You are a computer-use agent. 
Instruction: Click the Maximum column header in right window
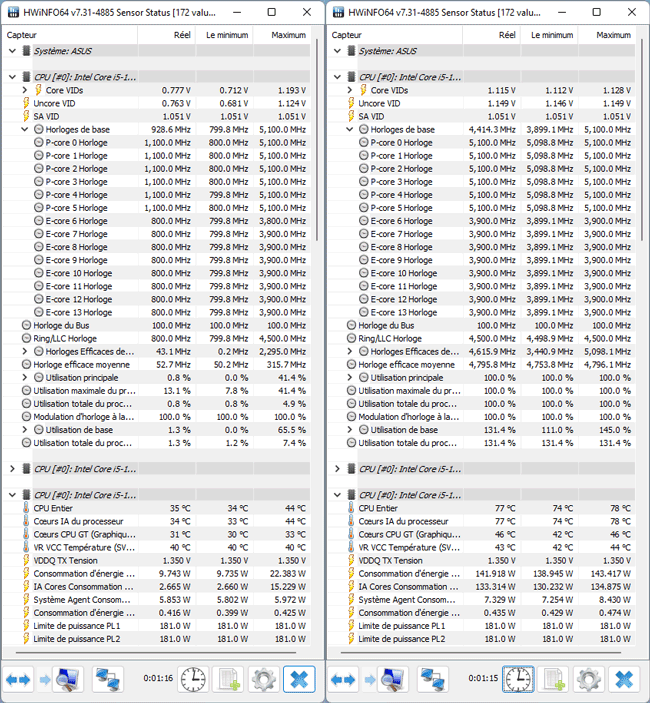(613, 34)
